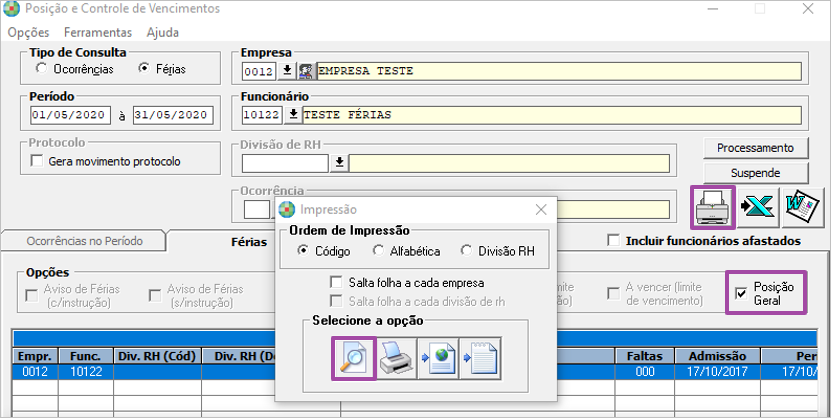The width and height of the screenshot is (831, 418).
Task: Click the printer icon in main window
Action: point(713,207)
